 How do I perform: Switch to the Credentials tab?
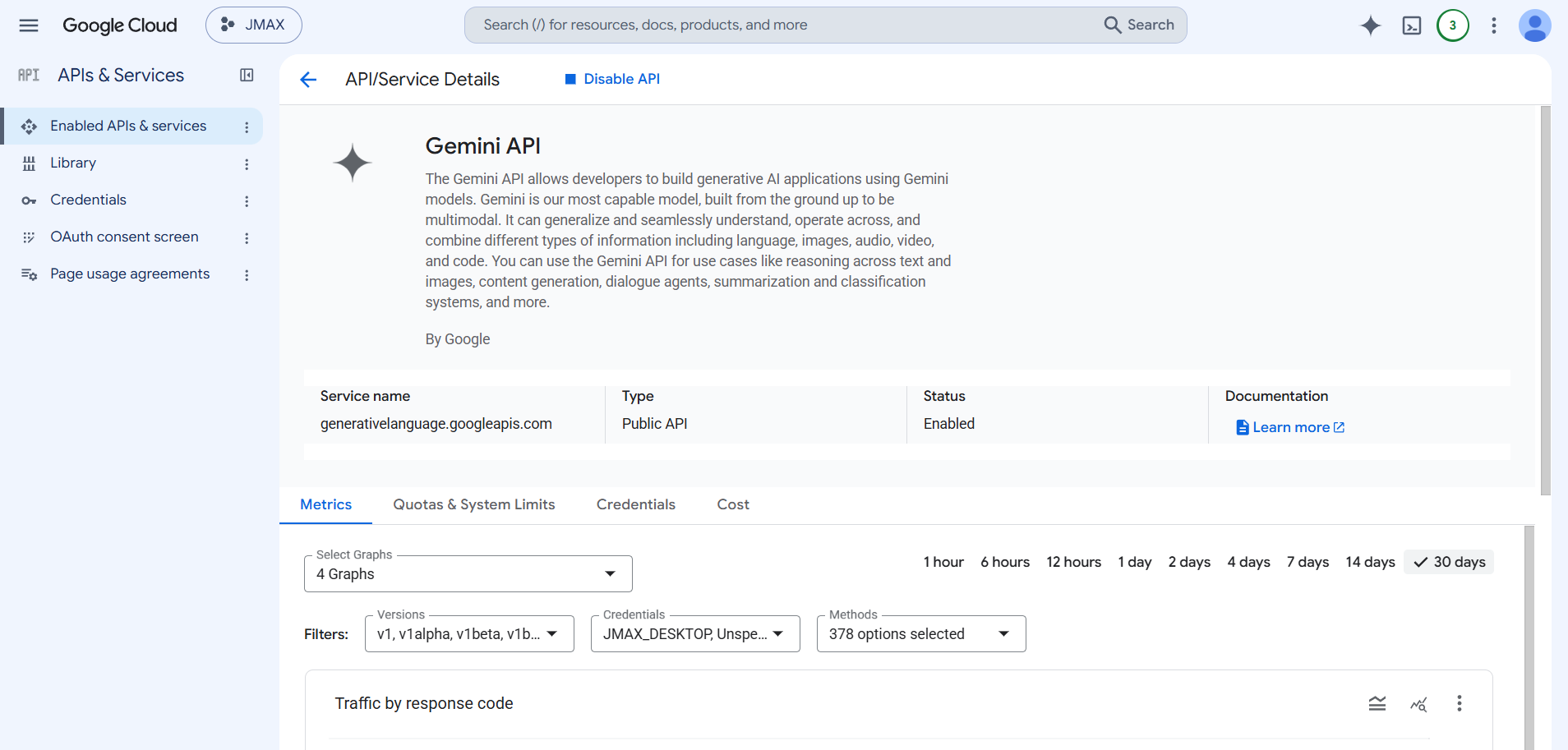pyautogui.click(x=636, y=504)
